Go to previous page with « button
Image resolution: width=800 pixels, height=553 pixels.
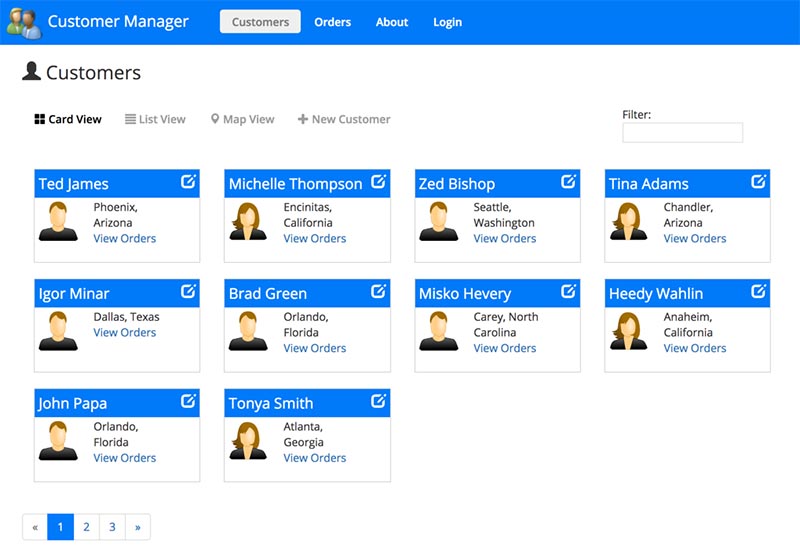click(x=35, y=527)
